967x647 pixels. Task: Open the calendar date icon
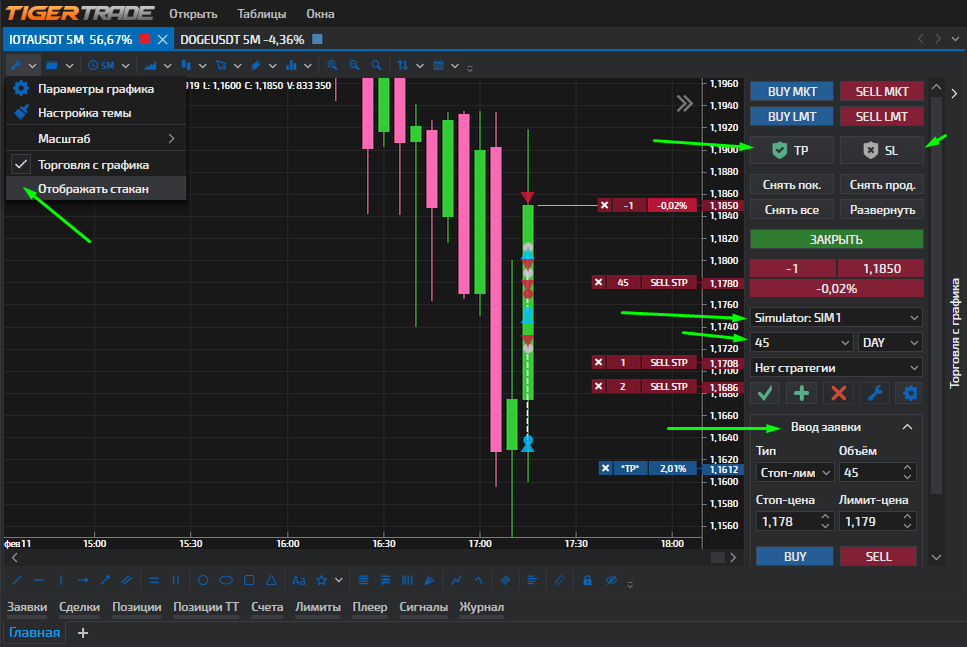(x=438, y=65)
